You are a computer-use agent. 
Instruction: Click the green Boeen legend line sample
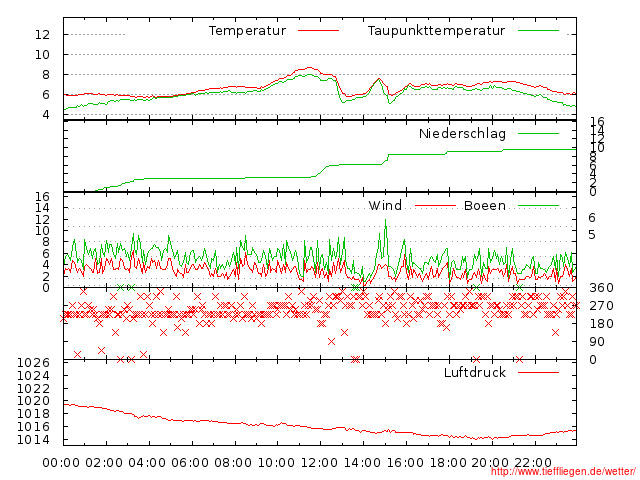click(x=538, y=206)
